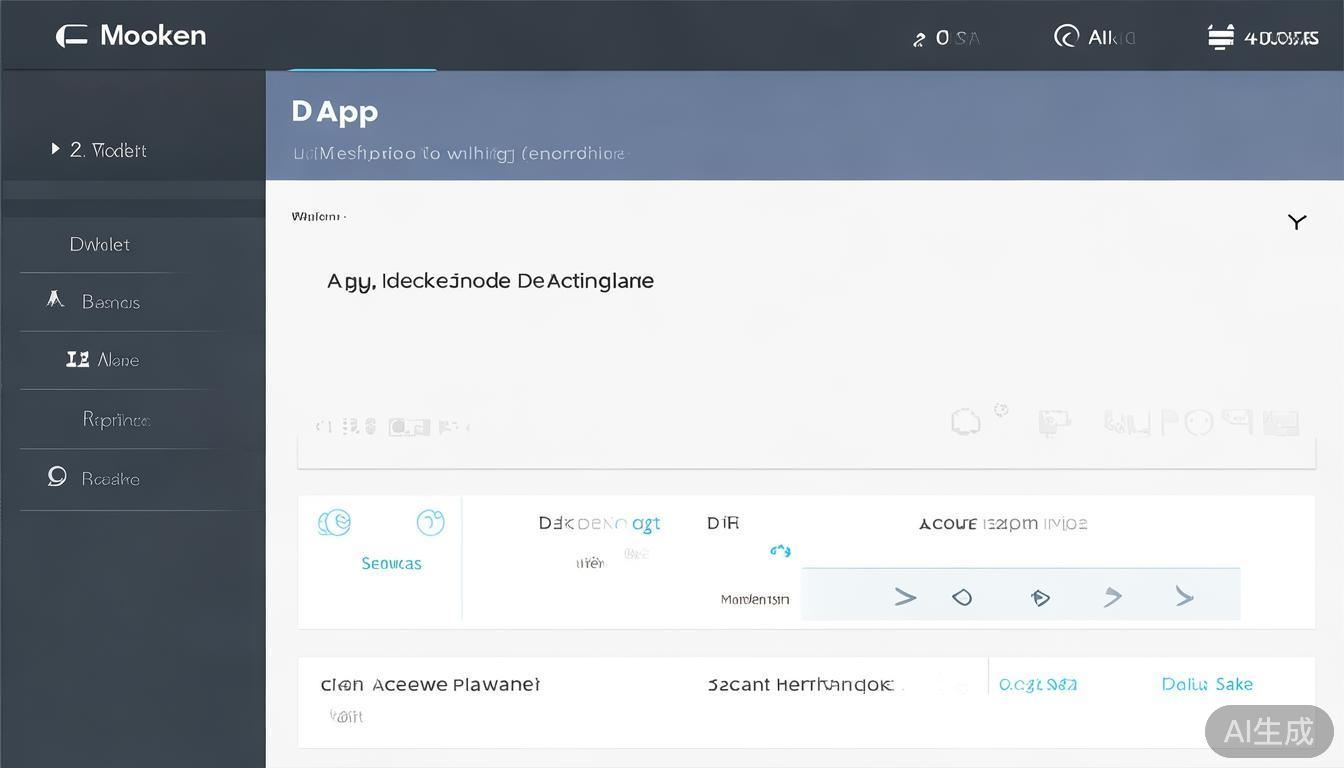Click the diamond shape icon in the blue strip
Screen dimensions: 1344x768
coord(962,597)
